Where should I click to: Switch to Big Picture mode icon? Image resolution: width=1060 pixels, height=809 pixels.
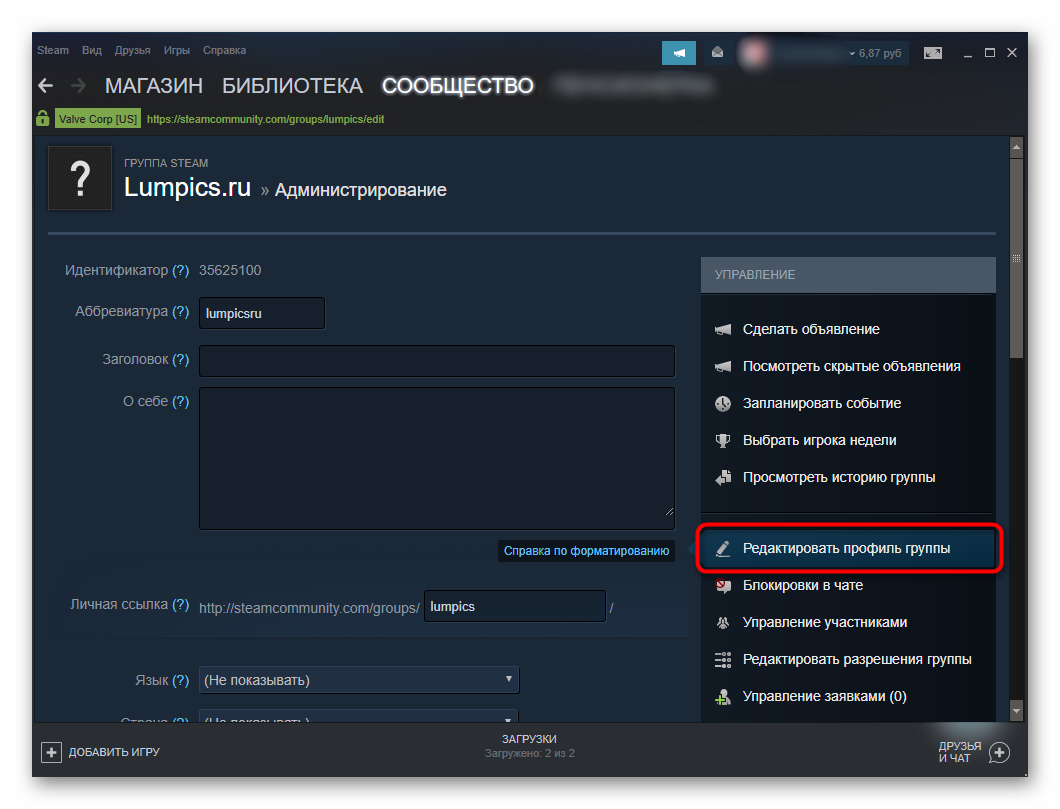pyautogui.click(x=933, y=53)
